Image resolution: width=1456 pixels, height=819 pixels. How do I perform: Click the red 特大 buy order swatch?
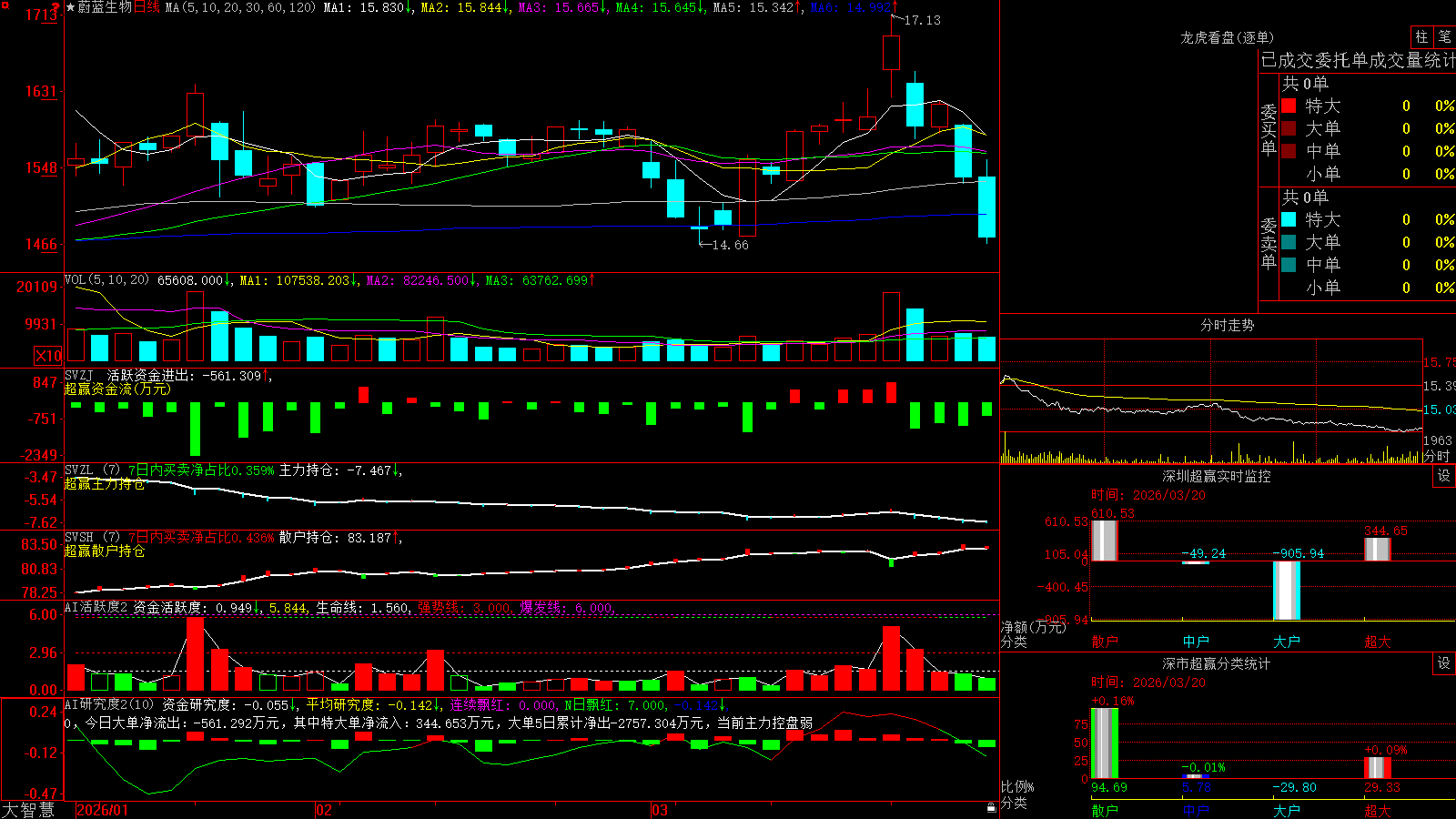pos(1289,106)
